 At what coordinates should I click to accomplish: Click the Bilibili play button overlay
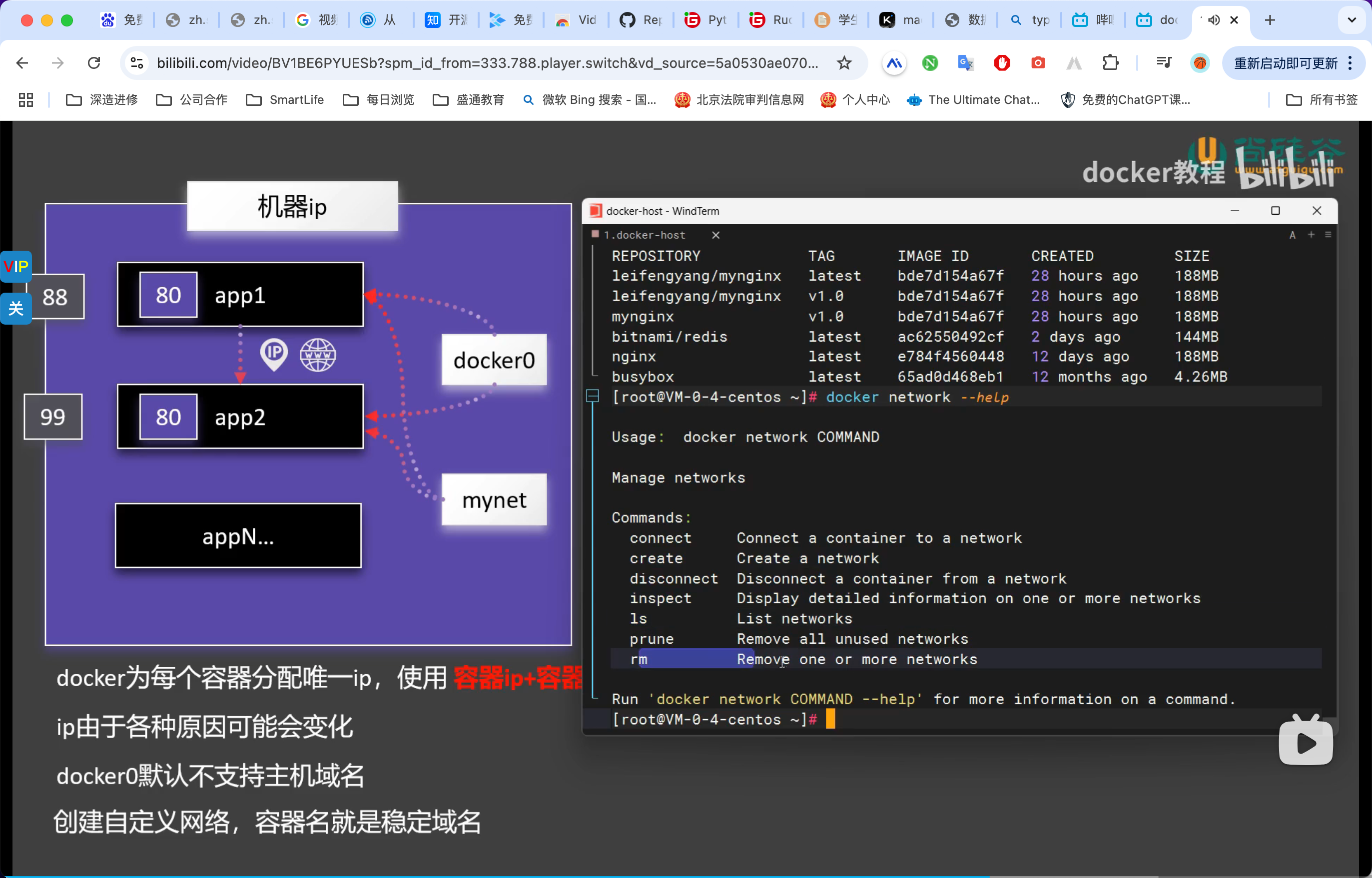[x=1305, y=742]
